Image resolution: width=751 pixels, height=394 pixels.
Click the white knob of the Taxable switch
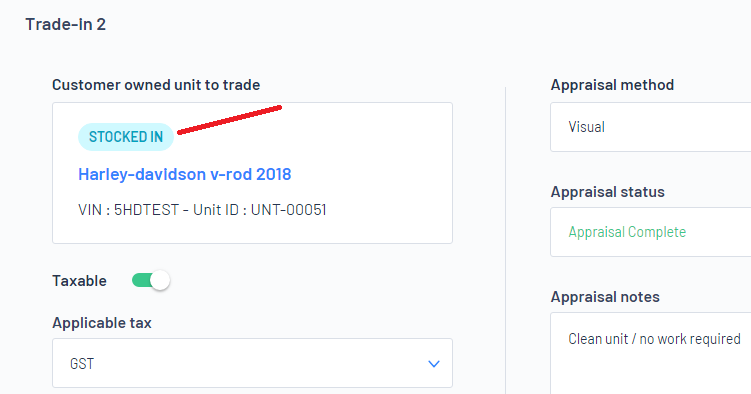point(160,280)
